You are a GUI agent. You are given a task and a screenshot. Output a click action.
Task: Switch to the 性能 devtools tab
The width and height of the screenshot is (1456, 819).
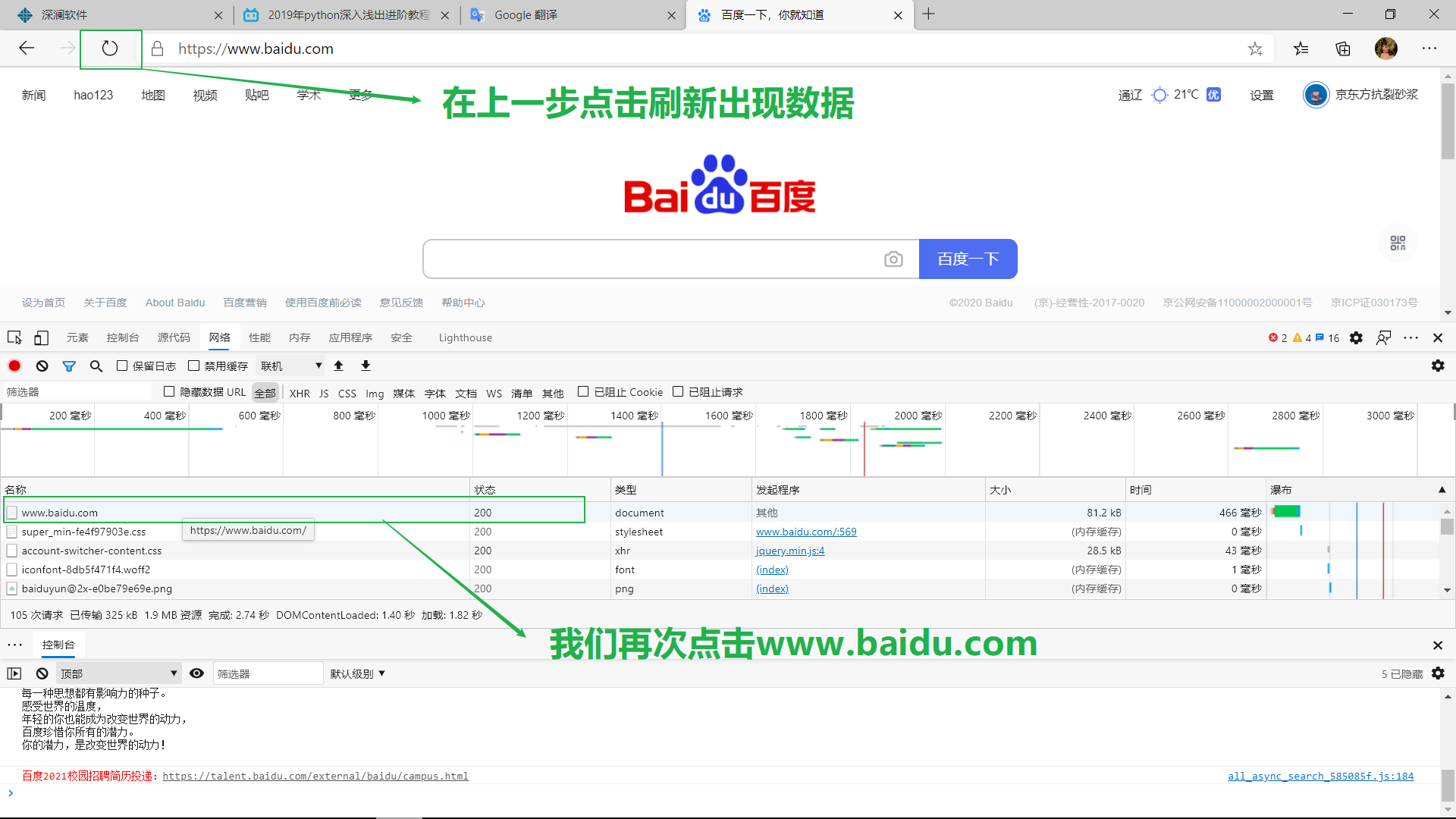point(259,338)
